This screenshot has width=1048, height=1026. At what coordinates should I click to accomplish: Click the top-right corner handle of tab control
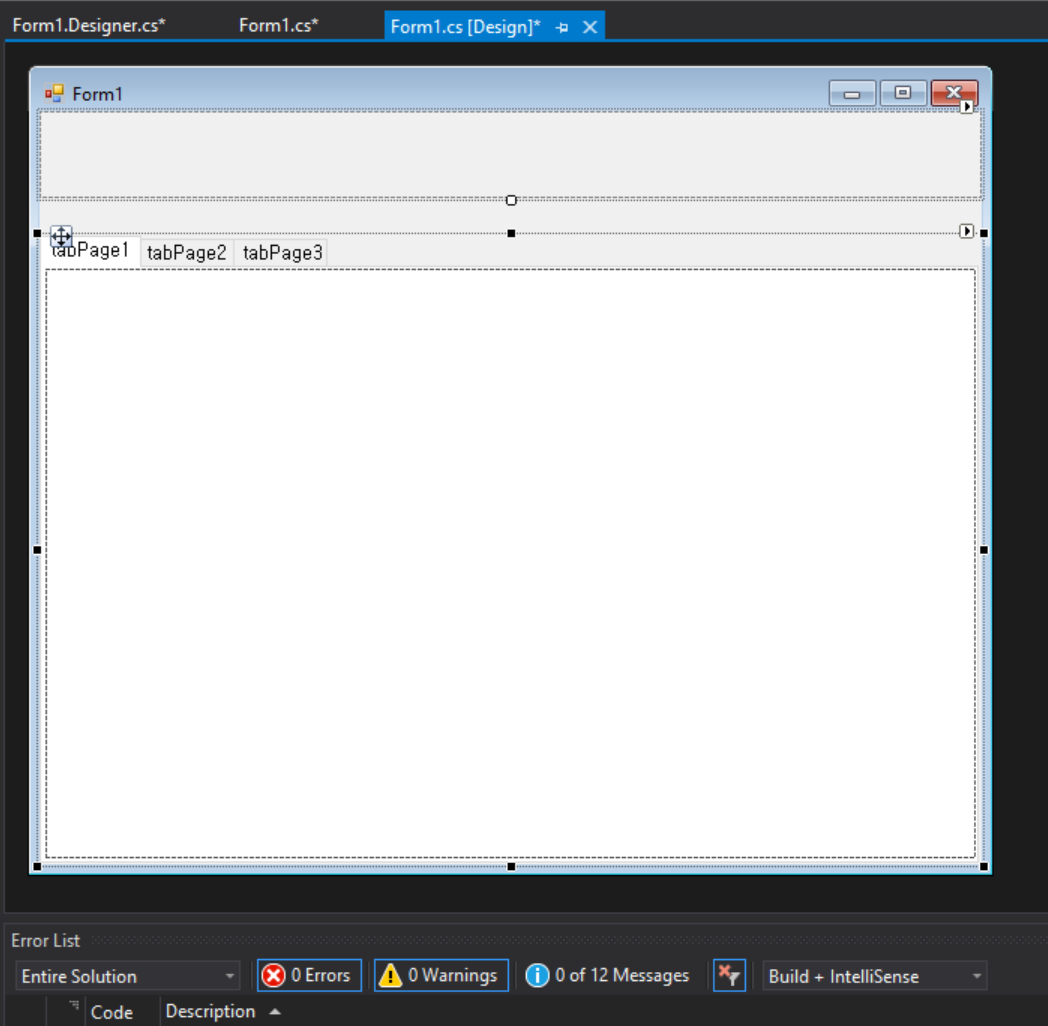[984, 233]
